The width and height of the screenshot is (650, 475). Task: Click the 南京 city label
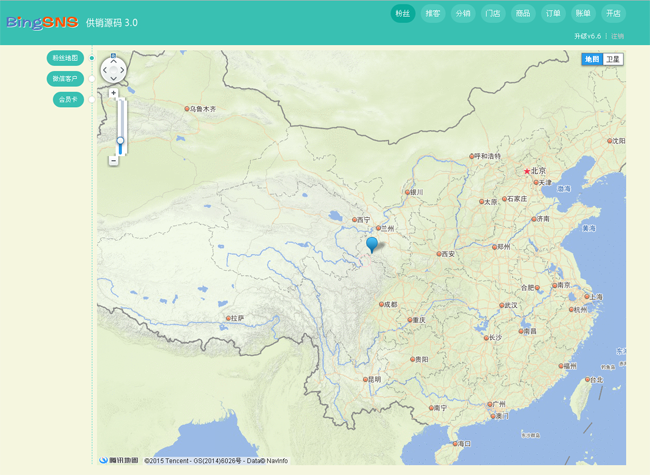click(x=564, y=285)
